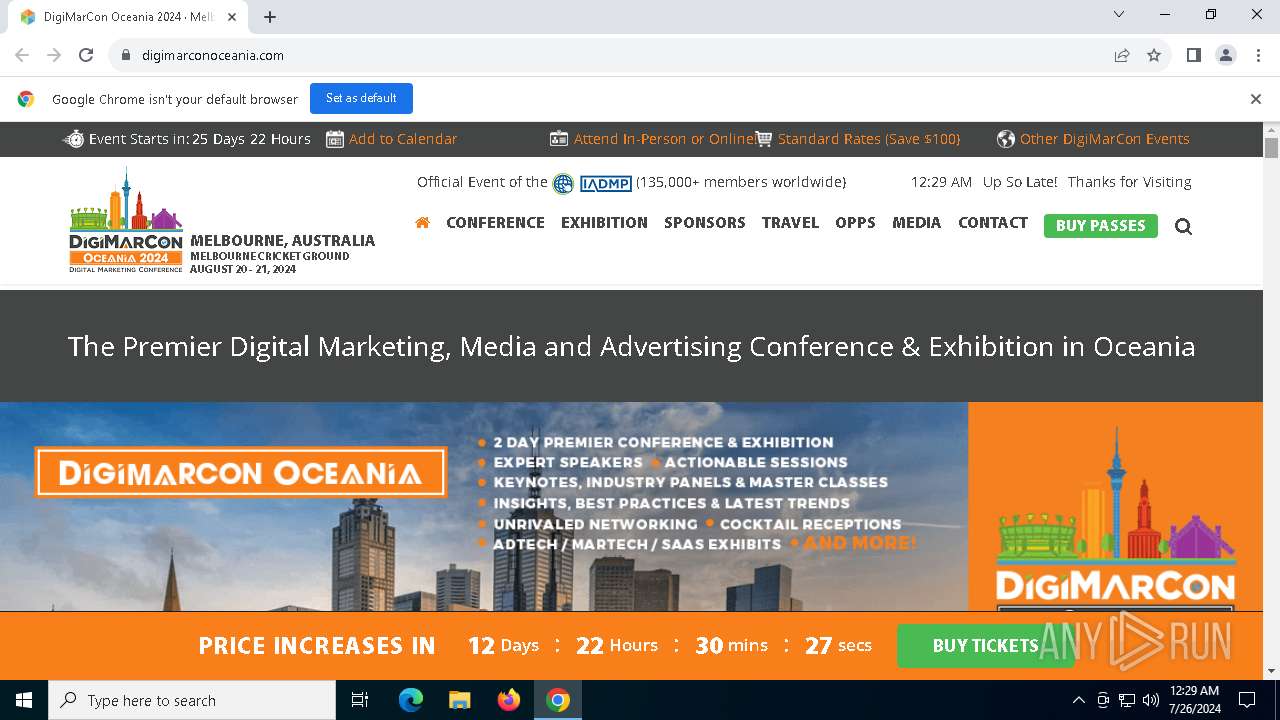Dismiss the default browser infobar

[x=1255, y=99]
